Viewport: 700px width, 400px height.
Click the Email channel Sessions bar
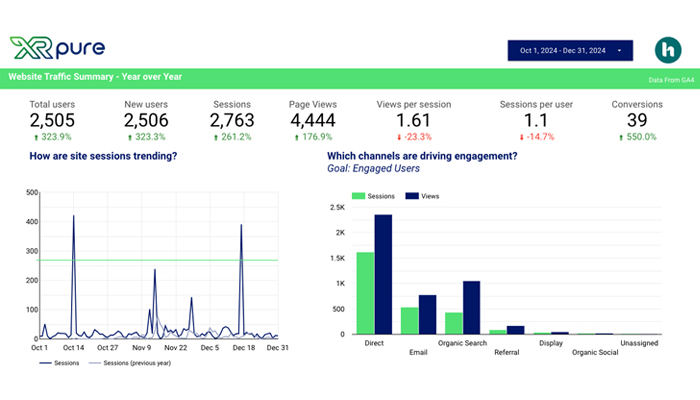click(x=409, y=320)
